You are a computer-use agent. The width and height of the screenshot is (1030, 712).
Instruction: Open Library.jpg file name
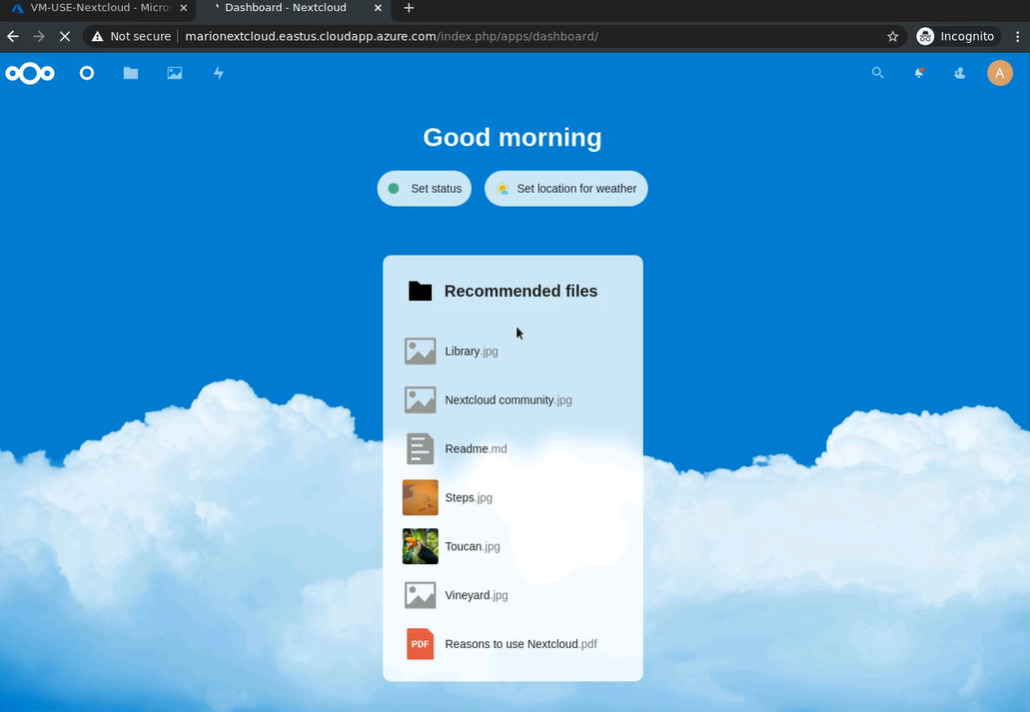(471, 351)
